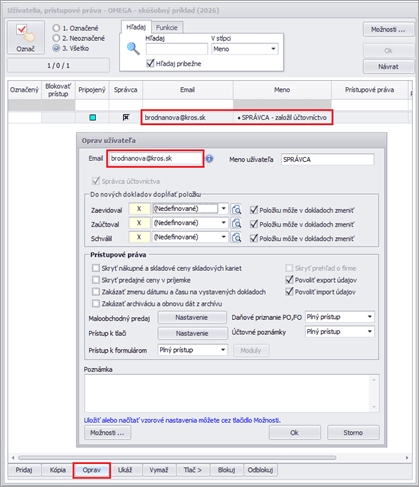The image size is (419, 487).
Task: Open lookup icon in Zaevidoval row
Action: (236, 210)
